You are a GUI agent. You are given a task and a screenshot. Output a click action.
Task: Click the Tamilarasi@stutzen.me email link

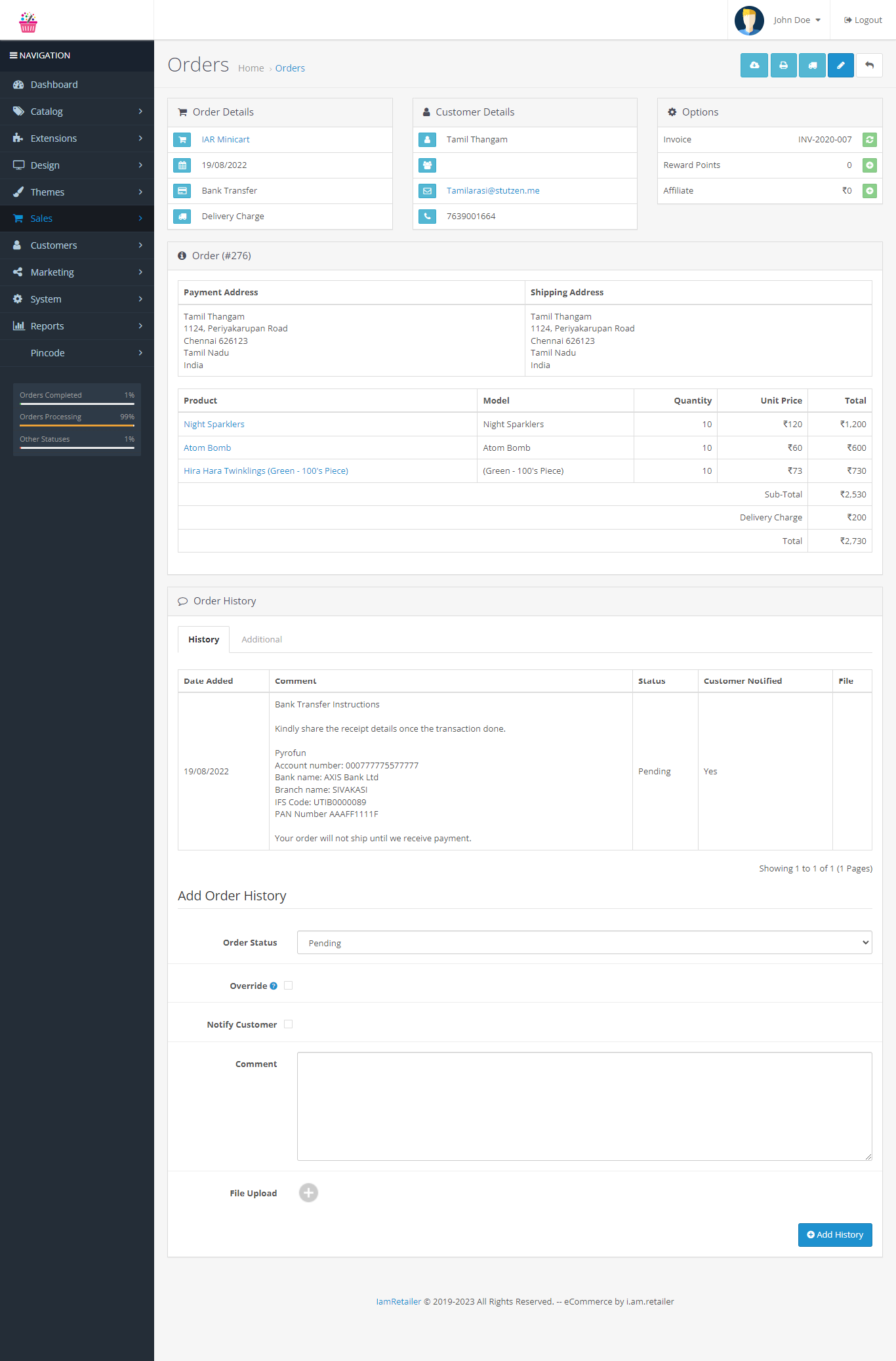(x=493, y=191)
